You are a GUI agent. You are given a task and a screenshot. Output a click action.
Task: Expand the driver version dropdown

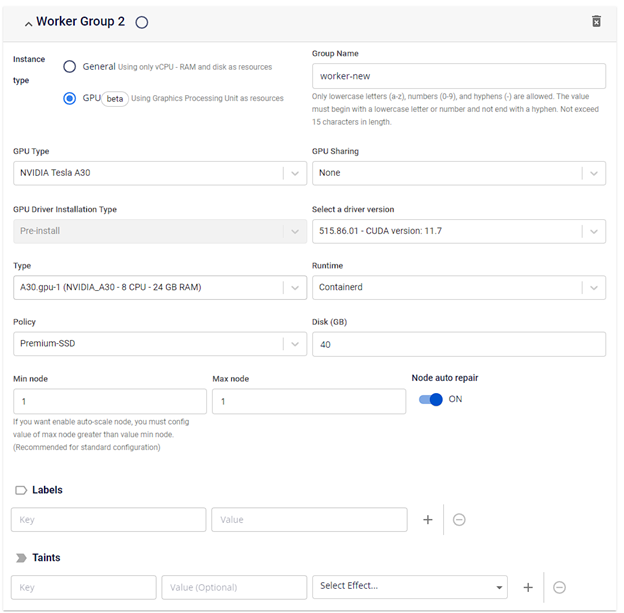click(458, 231)
